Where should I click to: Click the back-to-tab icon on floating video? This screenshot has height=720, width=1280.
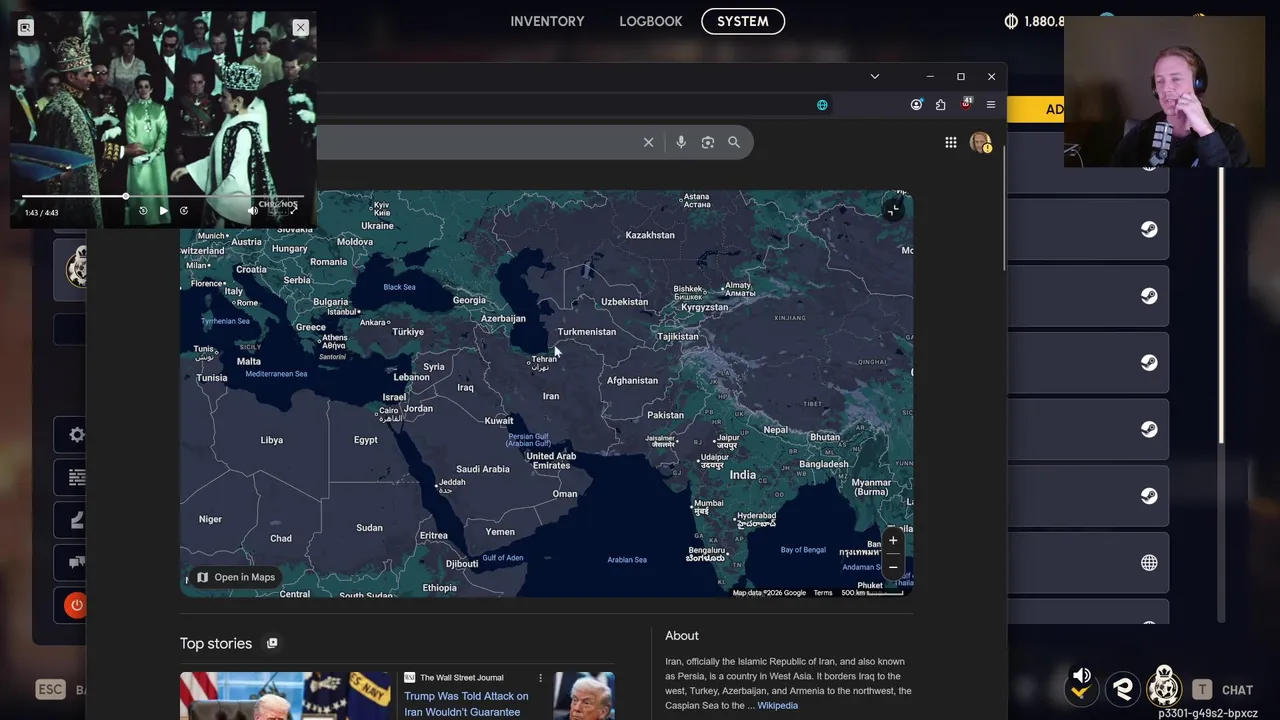26,28
